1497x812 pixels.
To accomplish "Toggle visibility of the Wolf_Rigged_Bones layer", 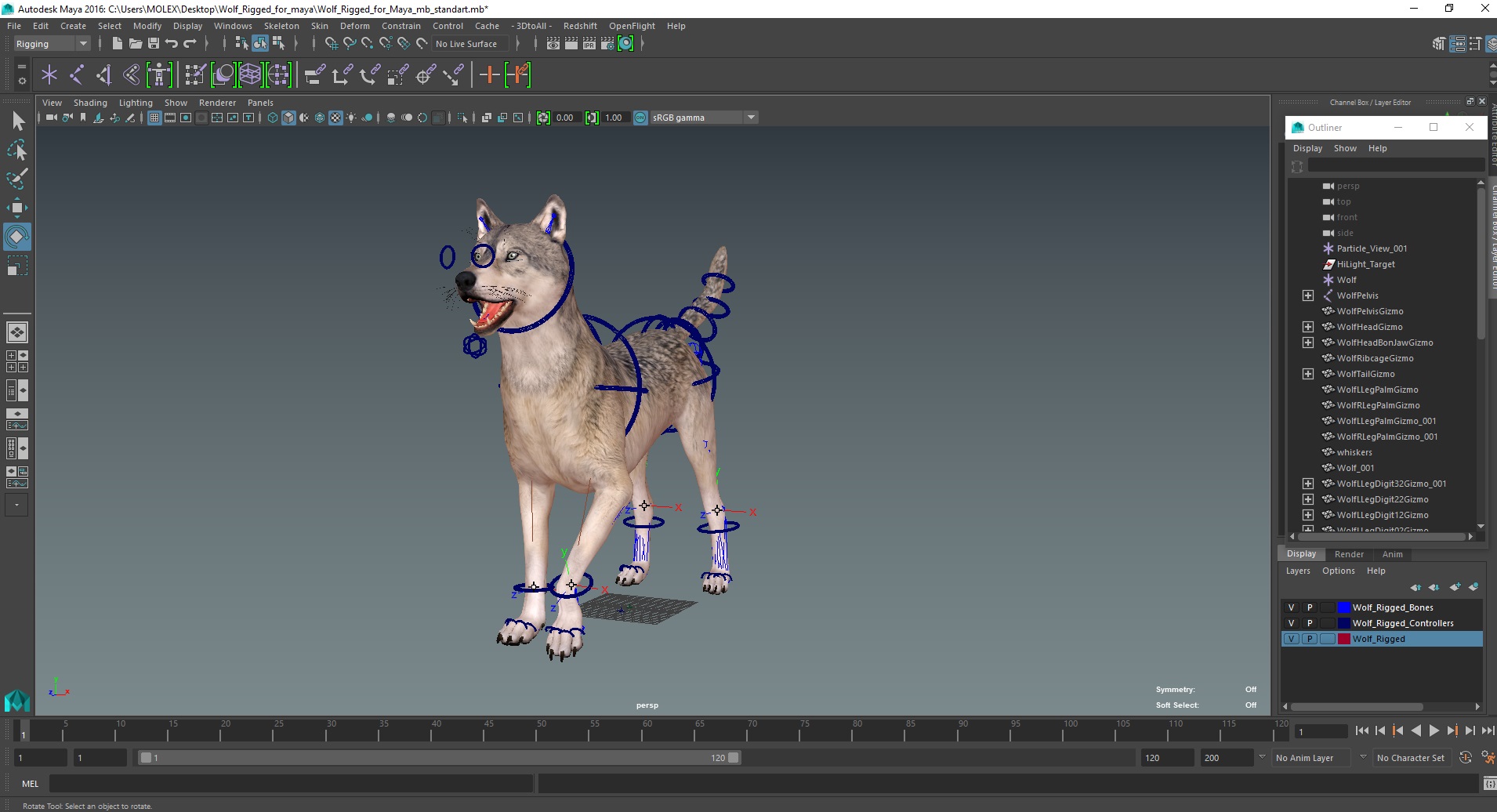I will [1292, 607].
